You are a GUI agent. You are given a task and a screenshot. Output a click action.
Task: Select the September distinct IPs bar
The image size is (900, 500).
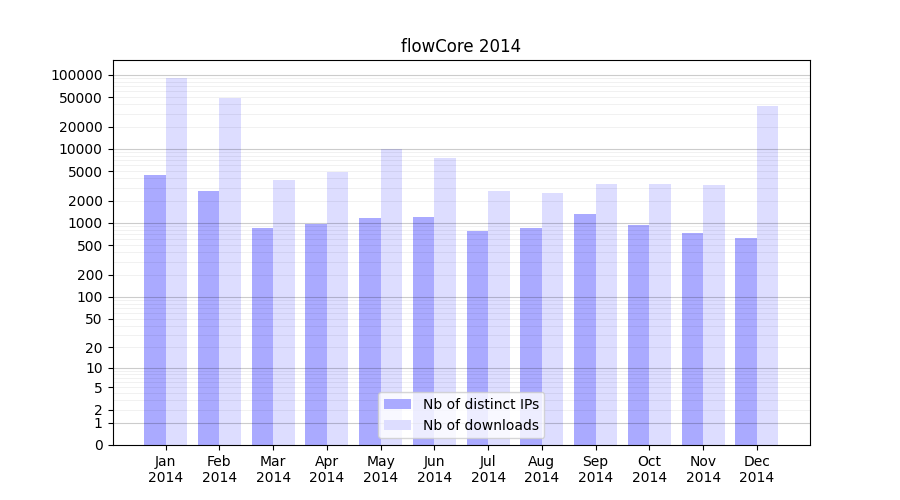[x=585, y=328]
